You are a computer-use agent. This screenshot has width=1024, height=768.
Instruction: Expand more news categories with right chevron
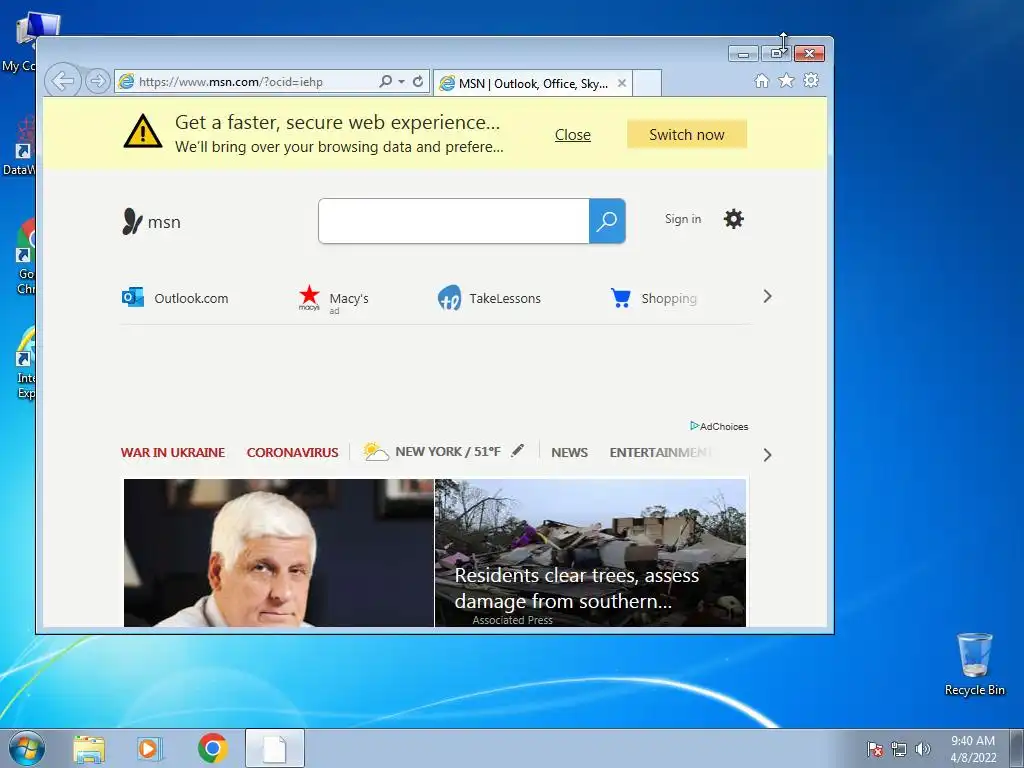(767, 455)
